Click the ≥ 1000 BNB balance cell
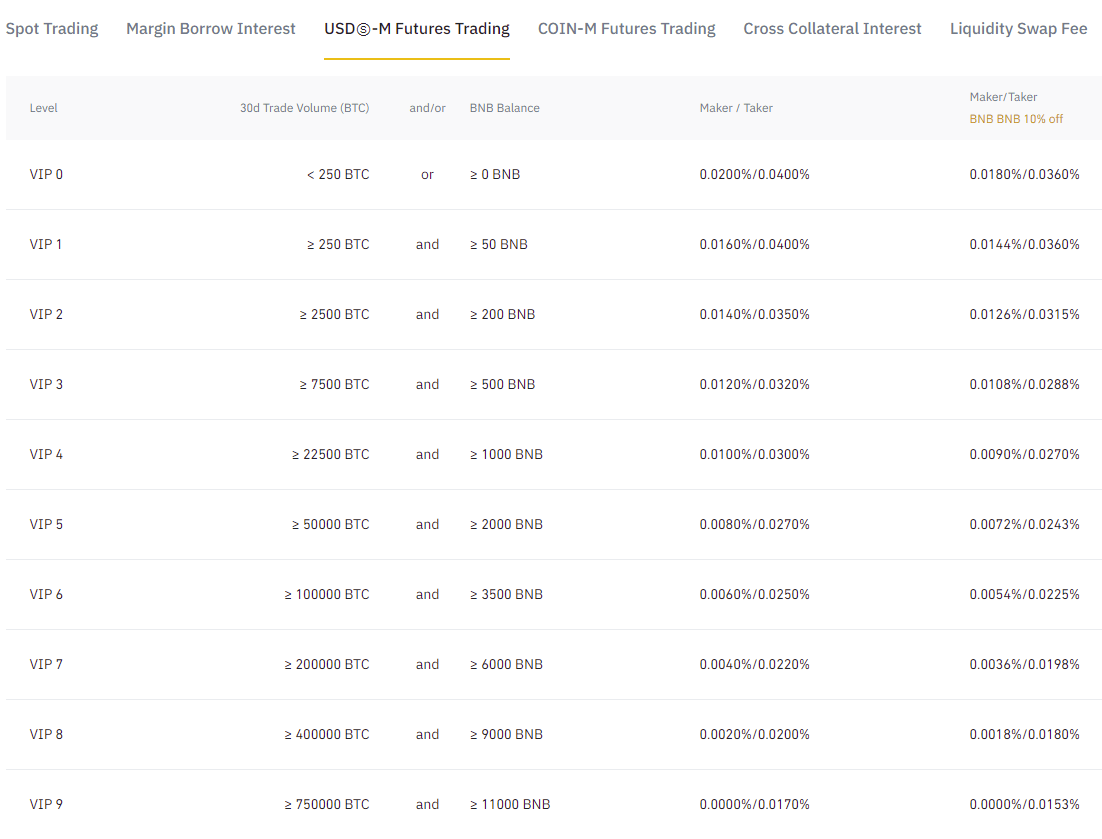Image resolution: width=1102 pixels, height=839 pixels. pyautogui.click(x=507, y=454)
